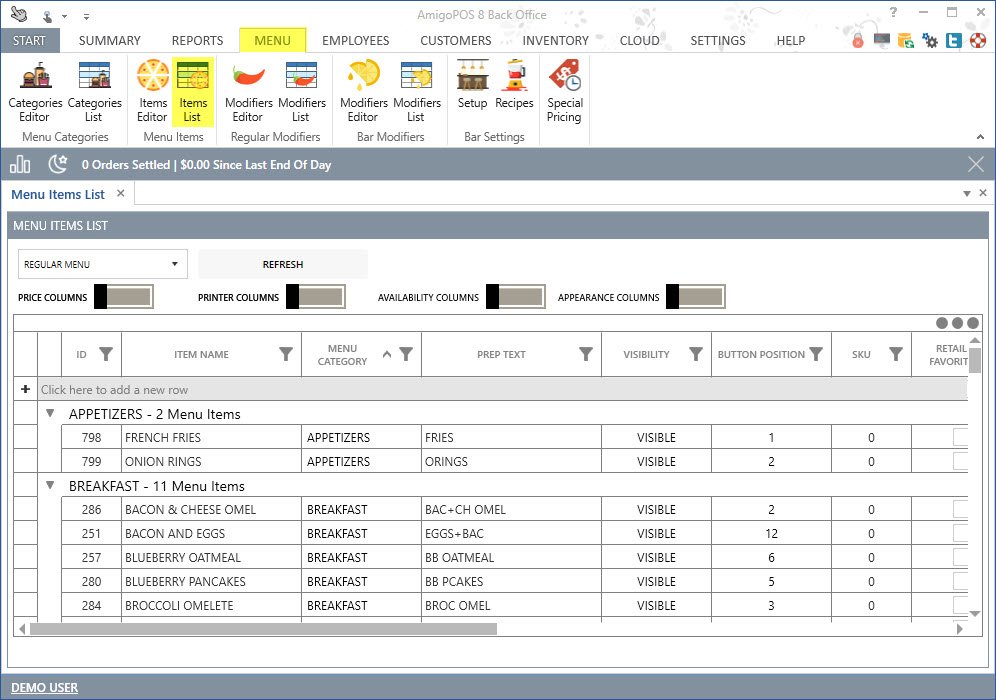This screenshot has width=996, height=700.
Task: Open the Employees ribbon tab
Action: click(355, 41)
